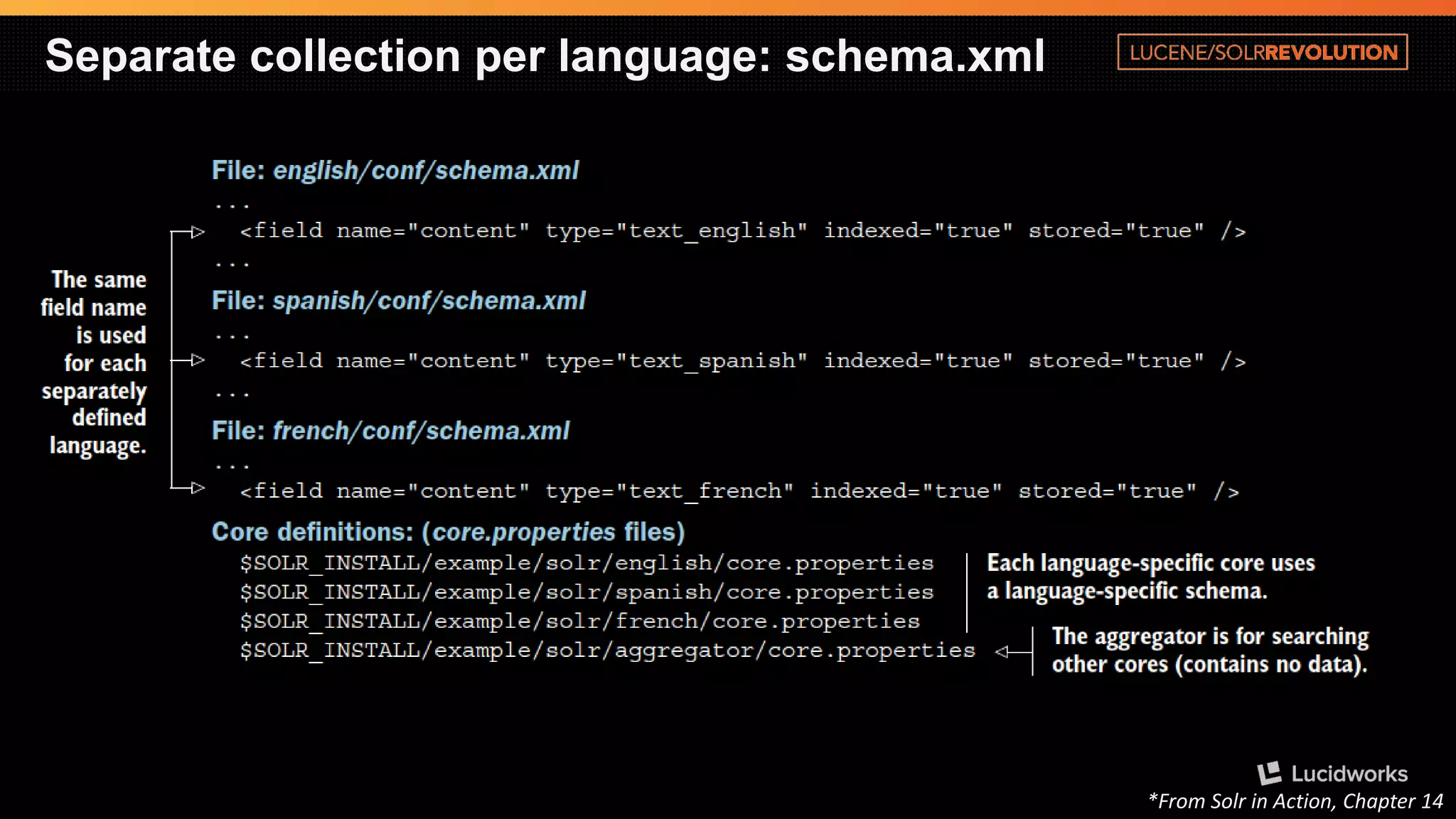Select the slide title 'Separate collection per language: schema.xml'
This screenshot has height=819, width=1456.
tap(545, 56)
